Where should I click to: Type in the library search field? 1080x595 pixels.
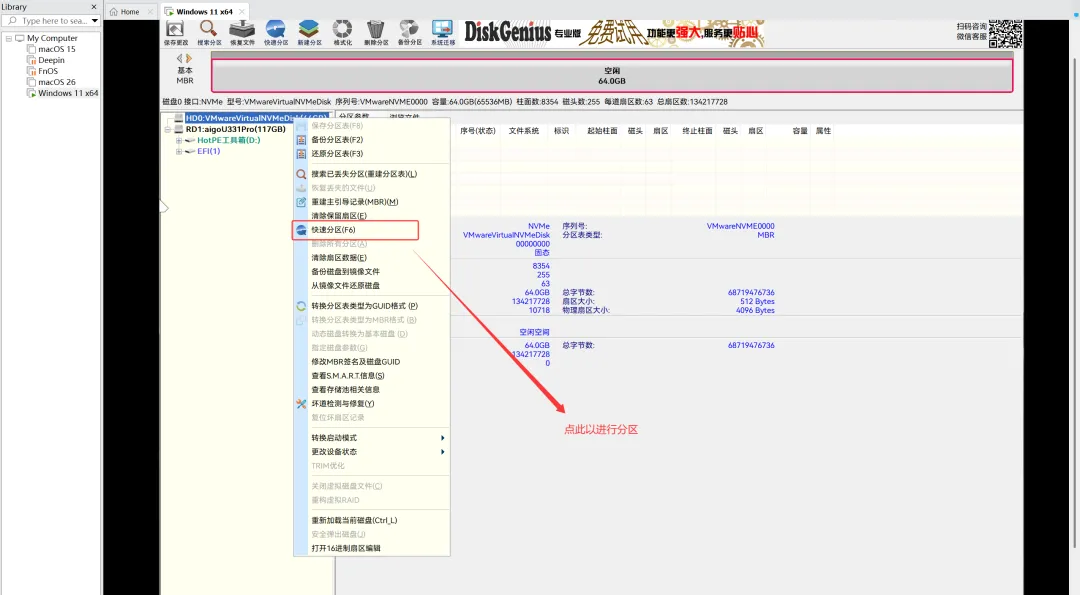pos(54,21)
